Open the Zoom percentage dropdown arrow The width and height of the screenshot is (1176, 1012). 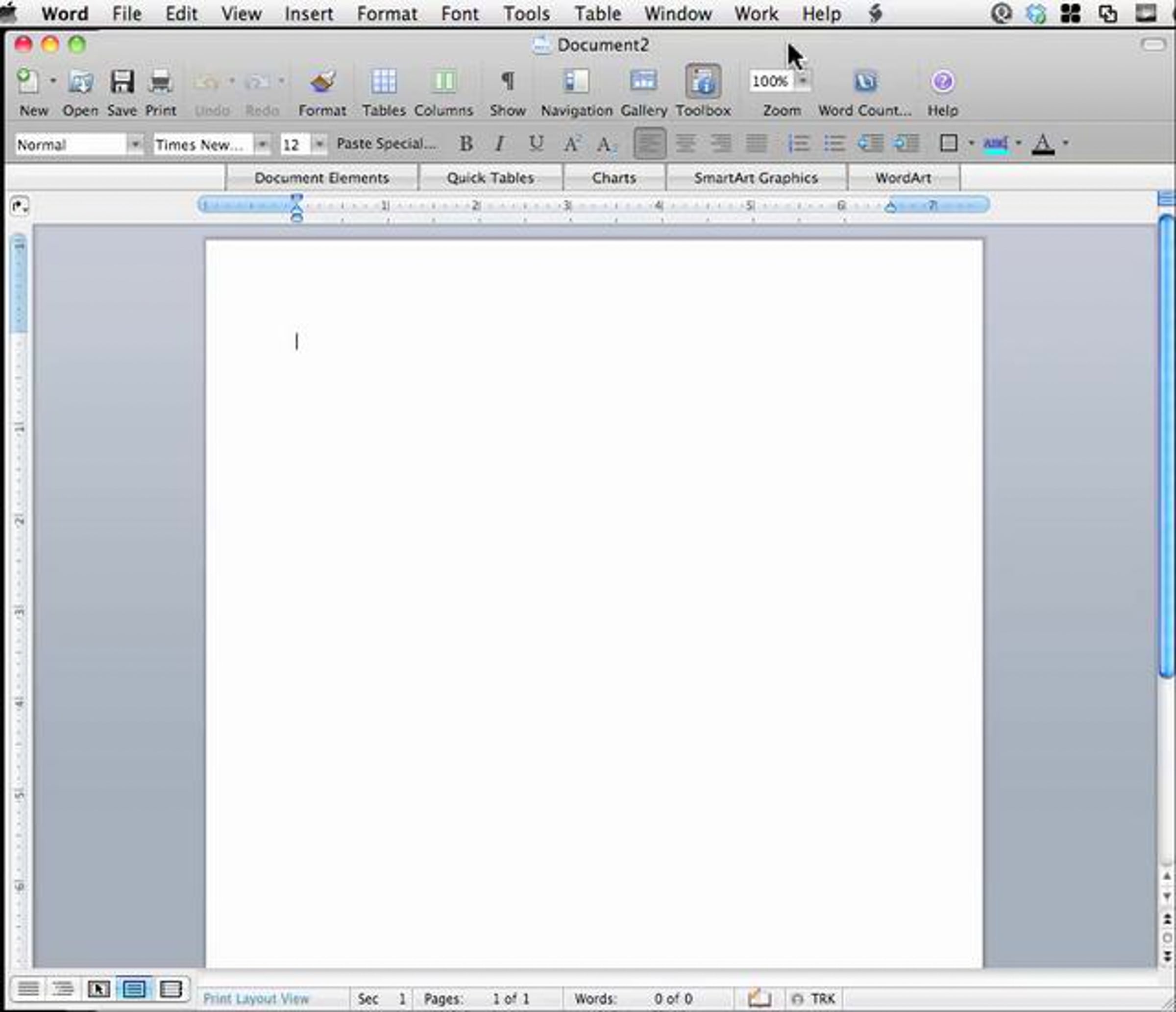click(x=803, y=81)
